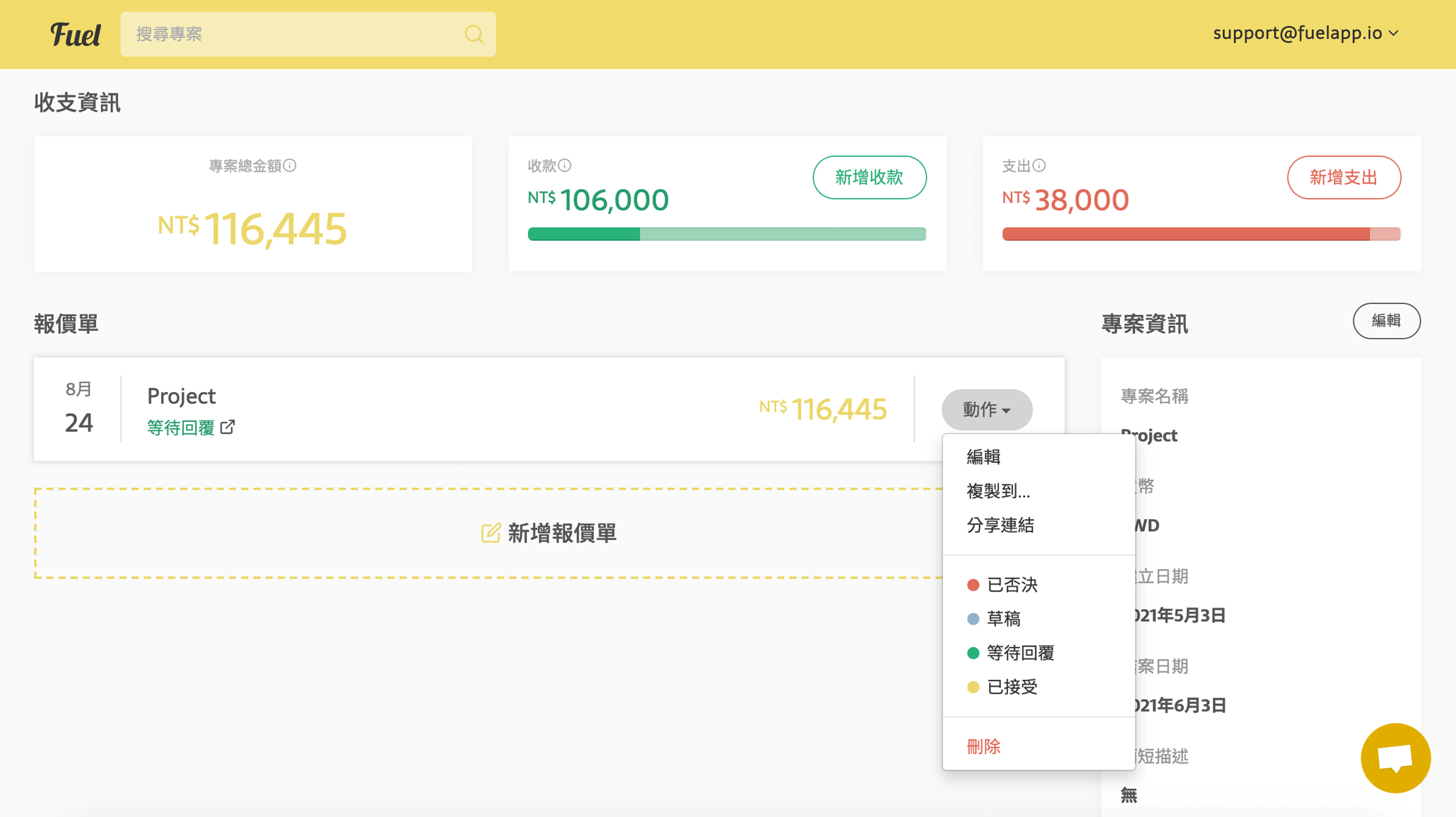Open the quote in new tab via external link icon
The image size is (1456, 817).
coord(228,426)
